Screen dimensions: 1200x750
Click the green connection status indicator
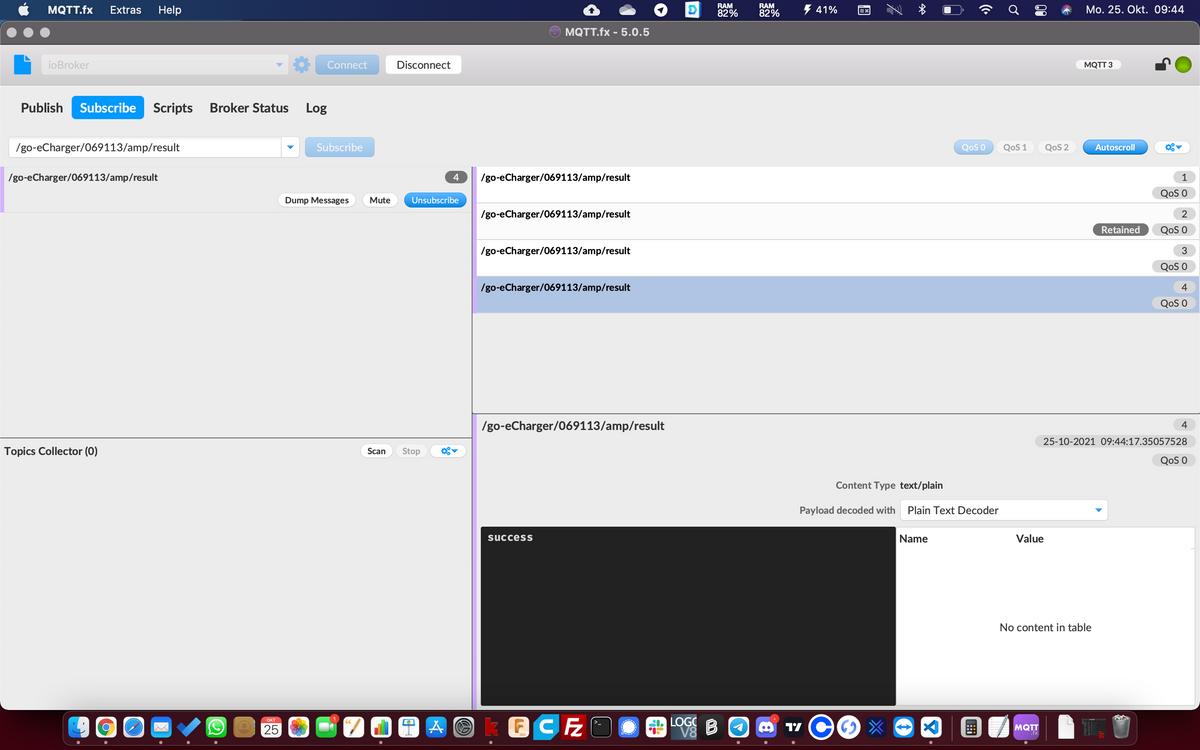[x=1183, y=65]
